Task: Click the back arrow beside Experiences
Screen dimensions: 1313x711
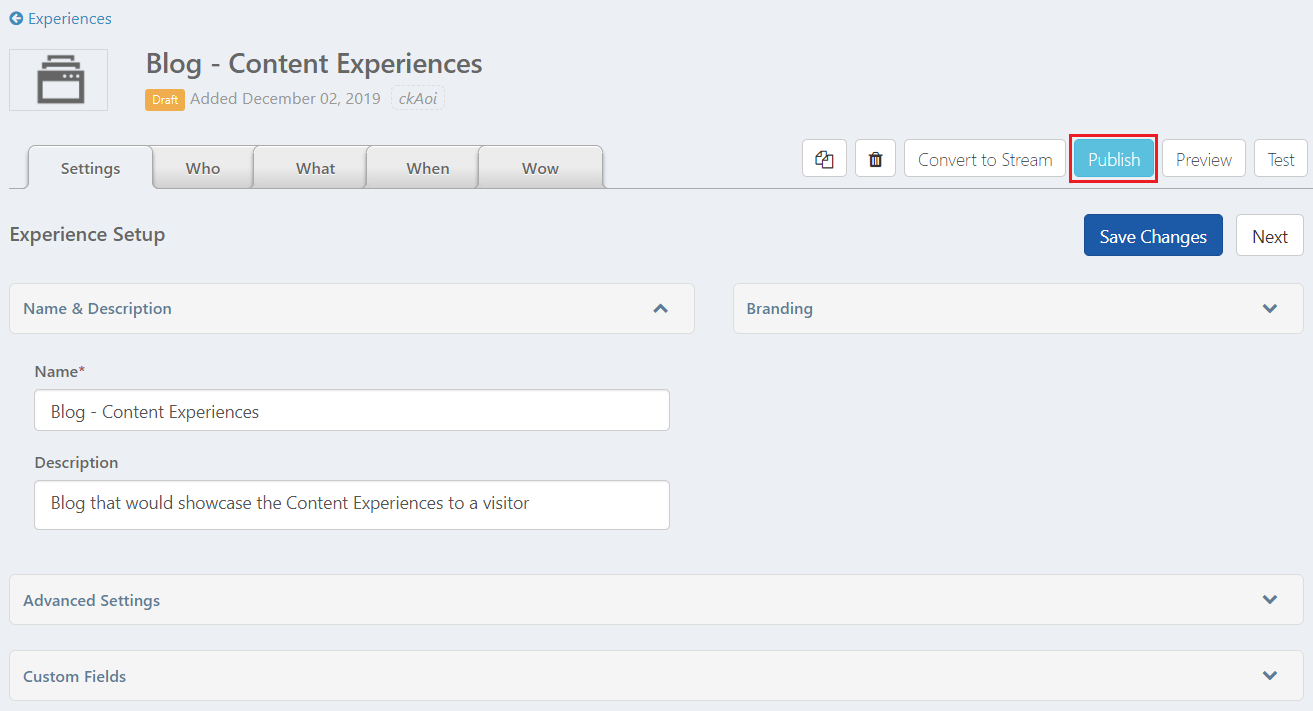Action: pyautogui.click(x=16, y=18)
